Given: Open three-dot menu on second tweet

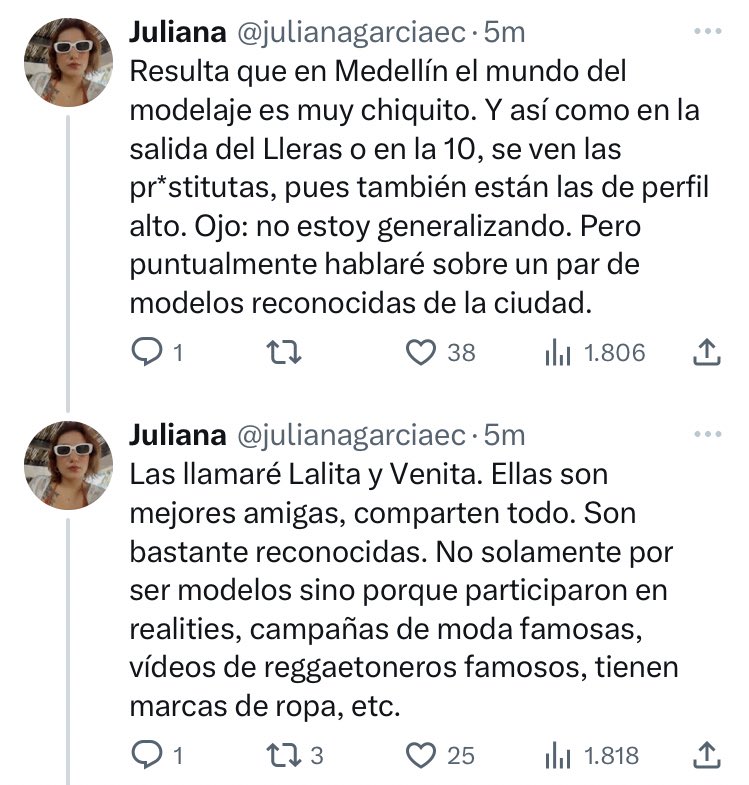Looking at the screenshot, I should 707,435.
